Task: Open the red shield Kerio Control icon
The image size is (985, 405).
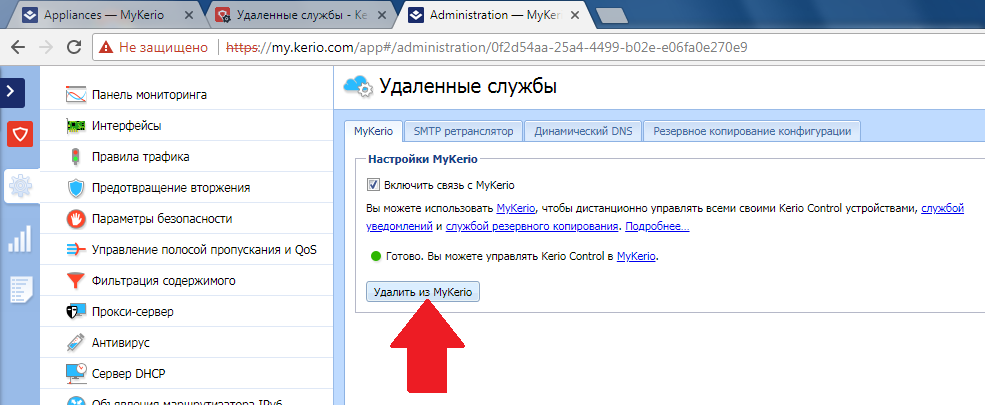Action: pos(20,134)
